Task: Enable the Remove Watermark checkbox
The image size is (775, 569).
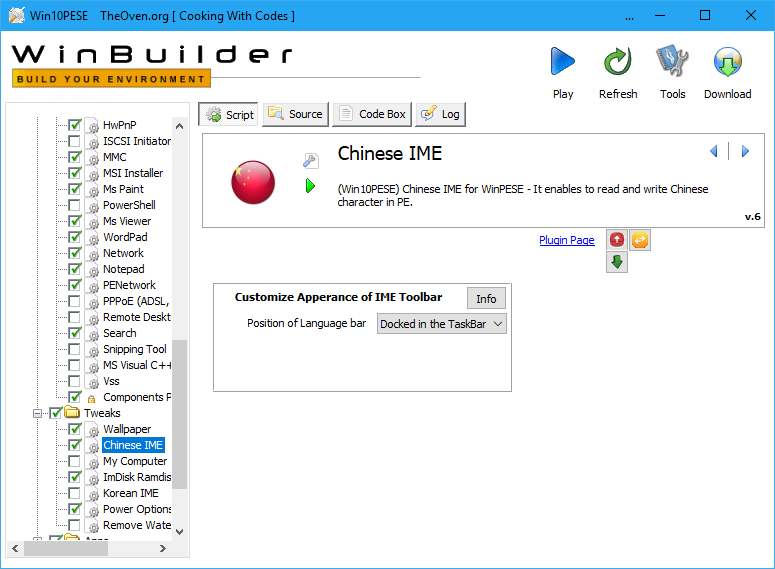Action: coord(74,525)
